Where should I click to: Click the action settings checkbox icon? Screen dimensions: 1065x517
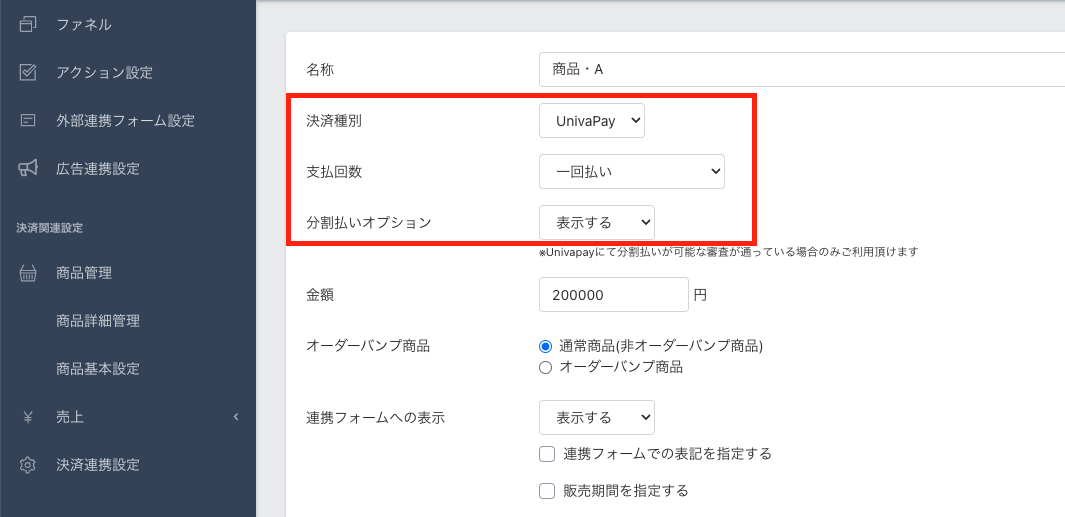(x=28, y=72)
